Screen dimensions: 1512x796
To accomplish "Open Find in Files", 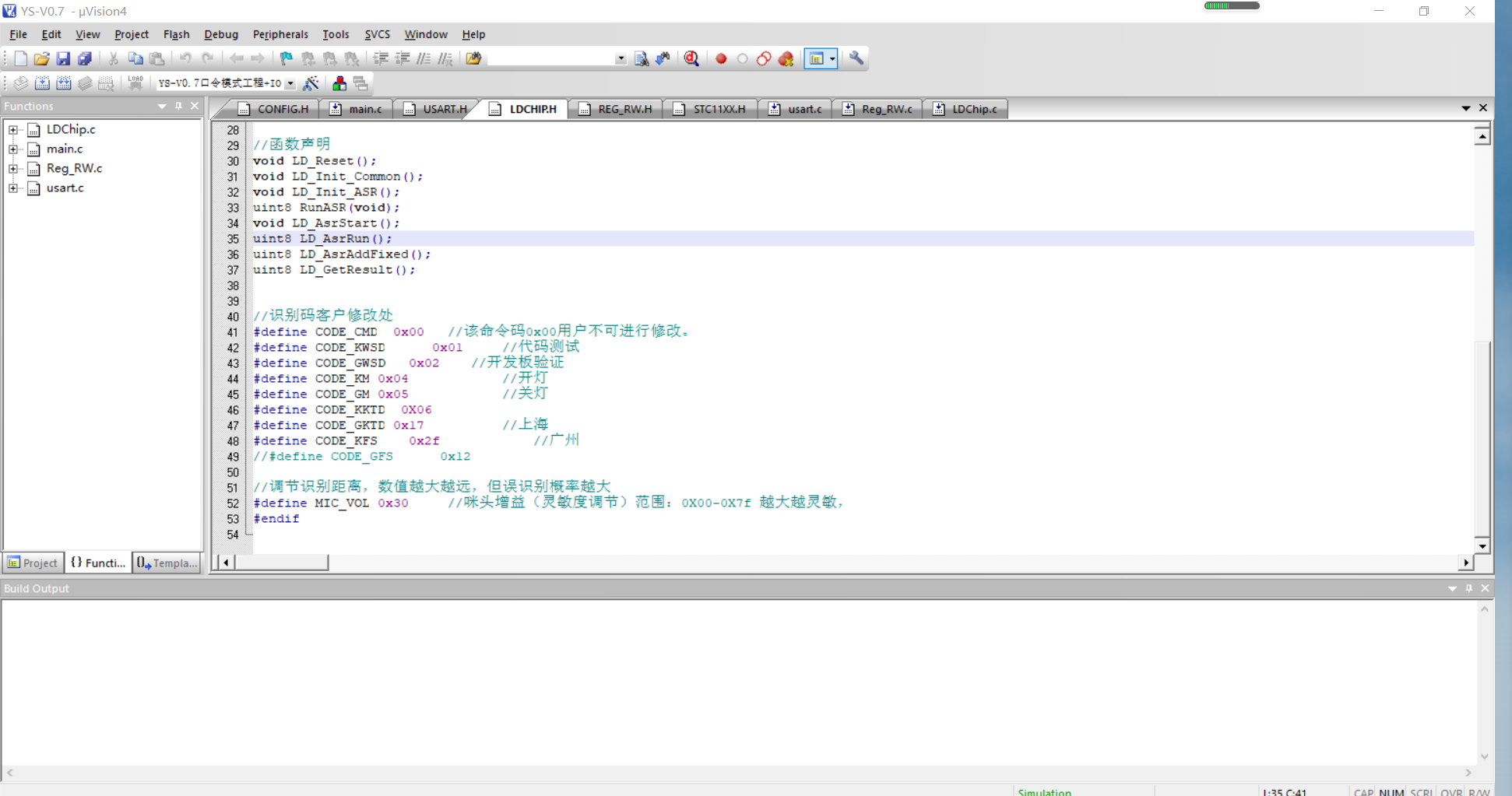I will [x=473, y=58].
